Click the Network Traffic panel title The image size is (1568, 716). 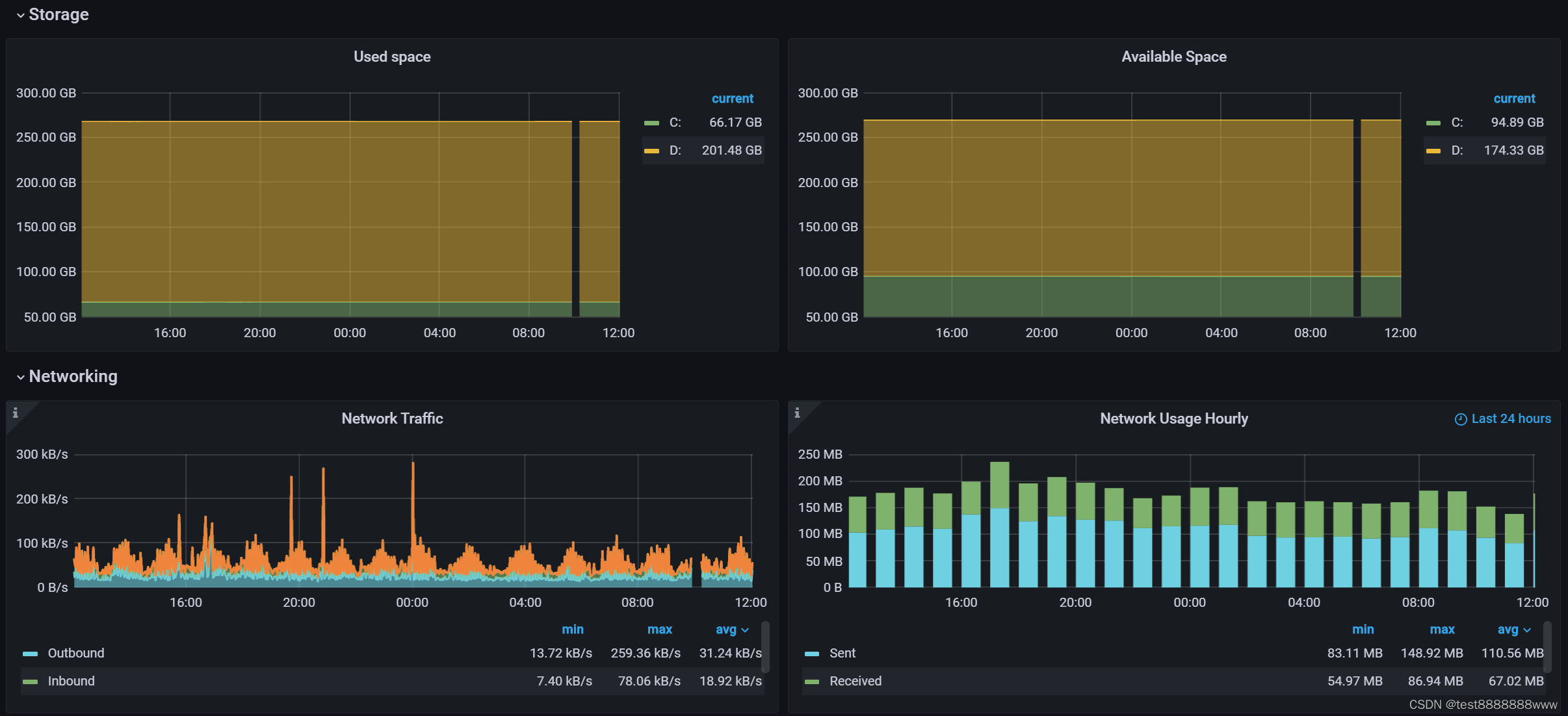coord(392,418)
